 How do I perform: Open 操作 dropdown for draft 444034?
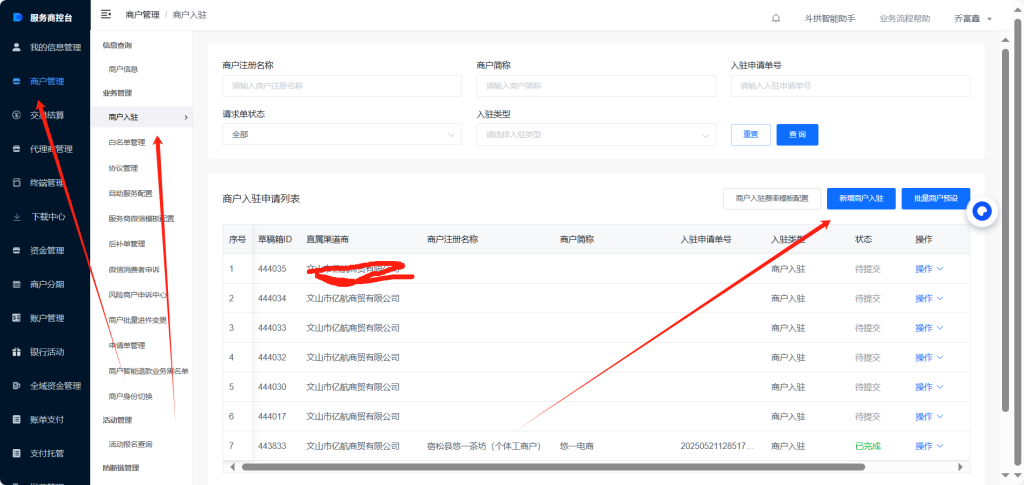pos(929,298)
